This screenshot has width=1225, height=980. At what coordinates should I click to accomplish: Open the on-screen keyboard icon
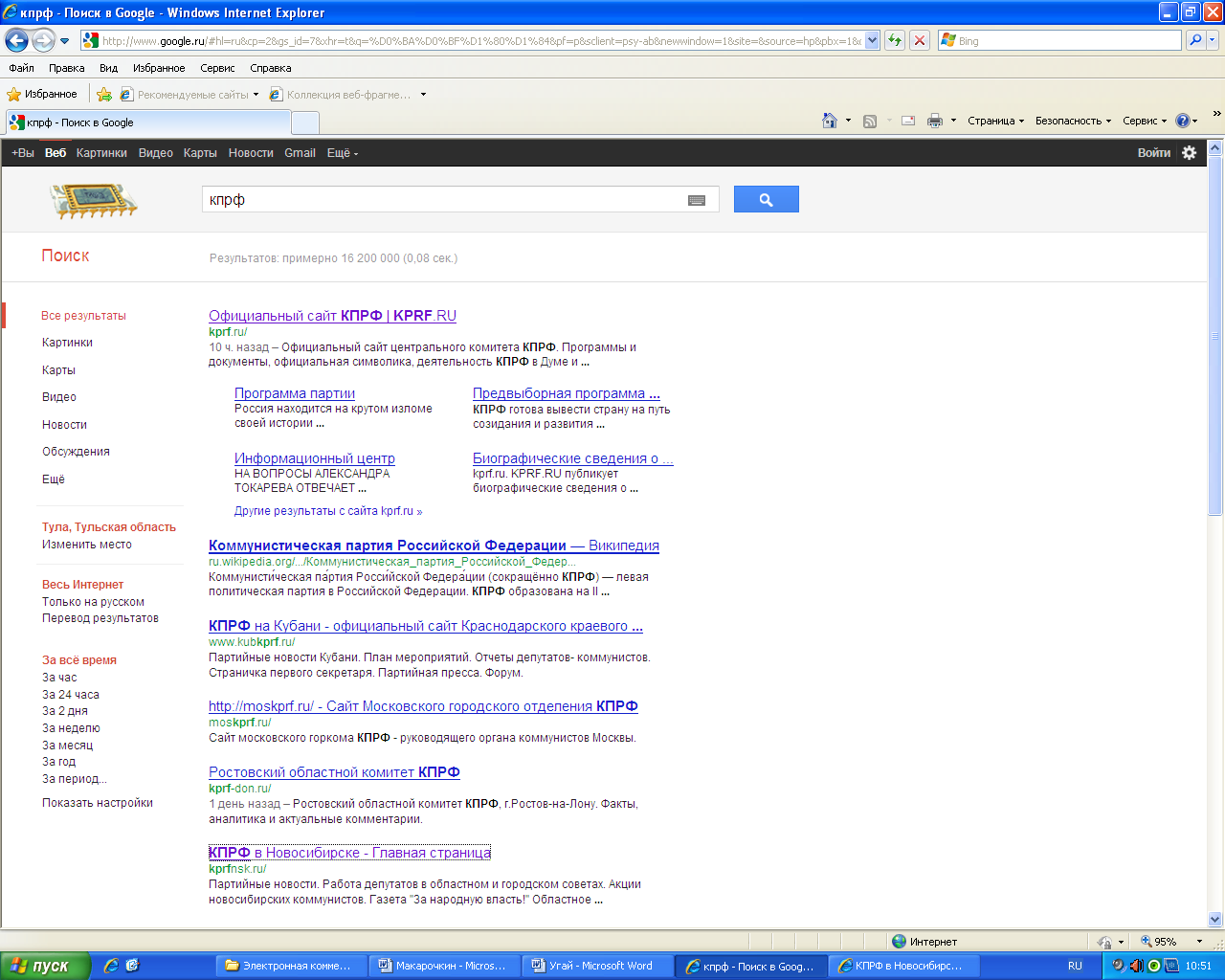pyautogui.click(x=697, y=200)
